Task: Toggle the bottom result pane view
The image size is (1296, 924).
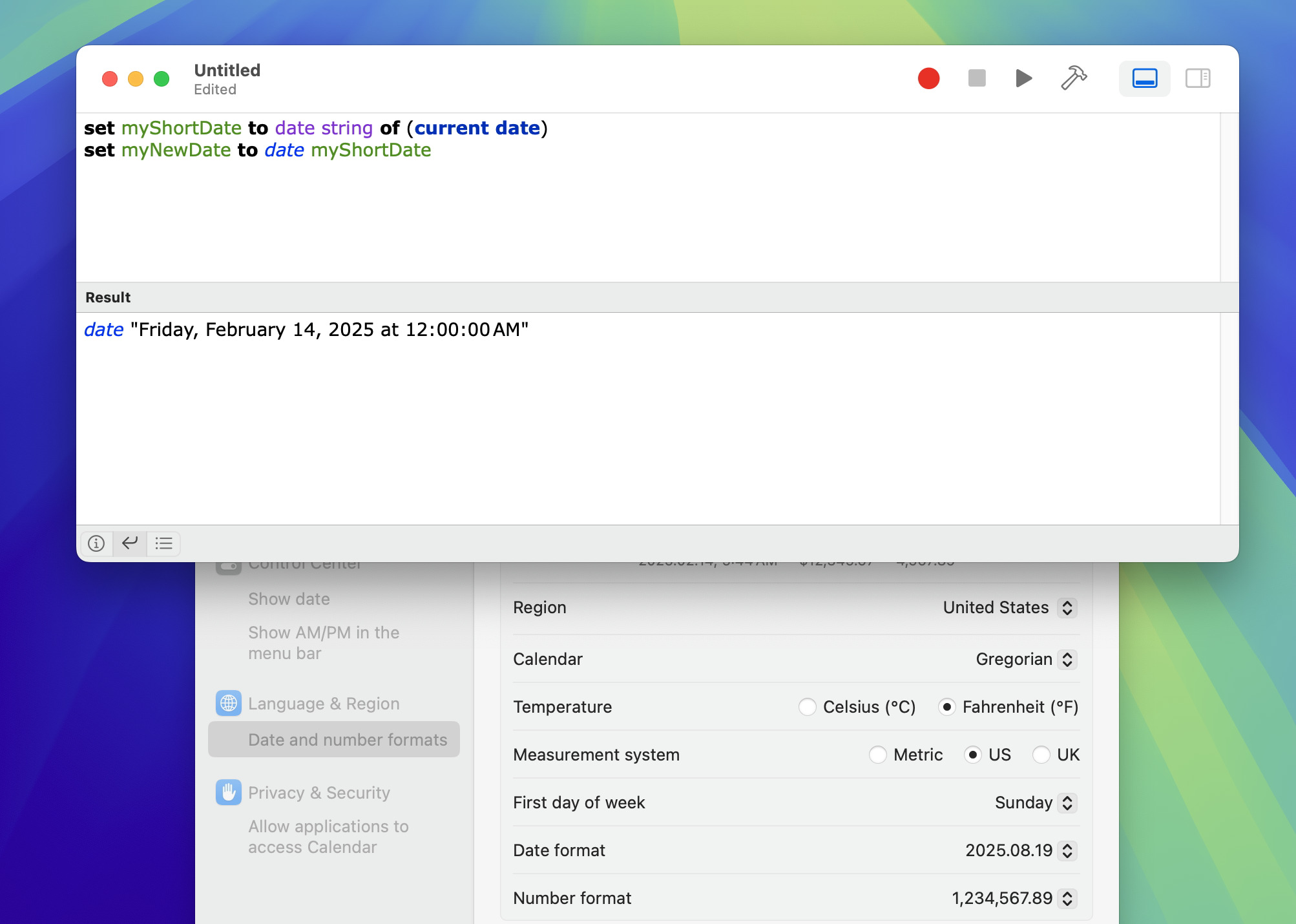Action: pos(1144,79)
